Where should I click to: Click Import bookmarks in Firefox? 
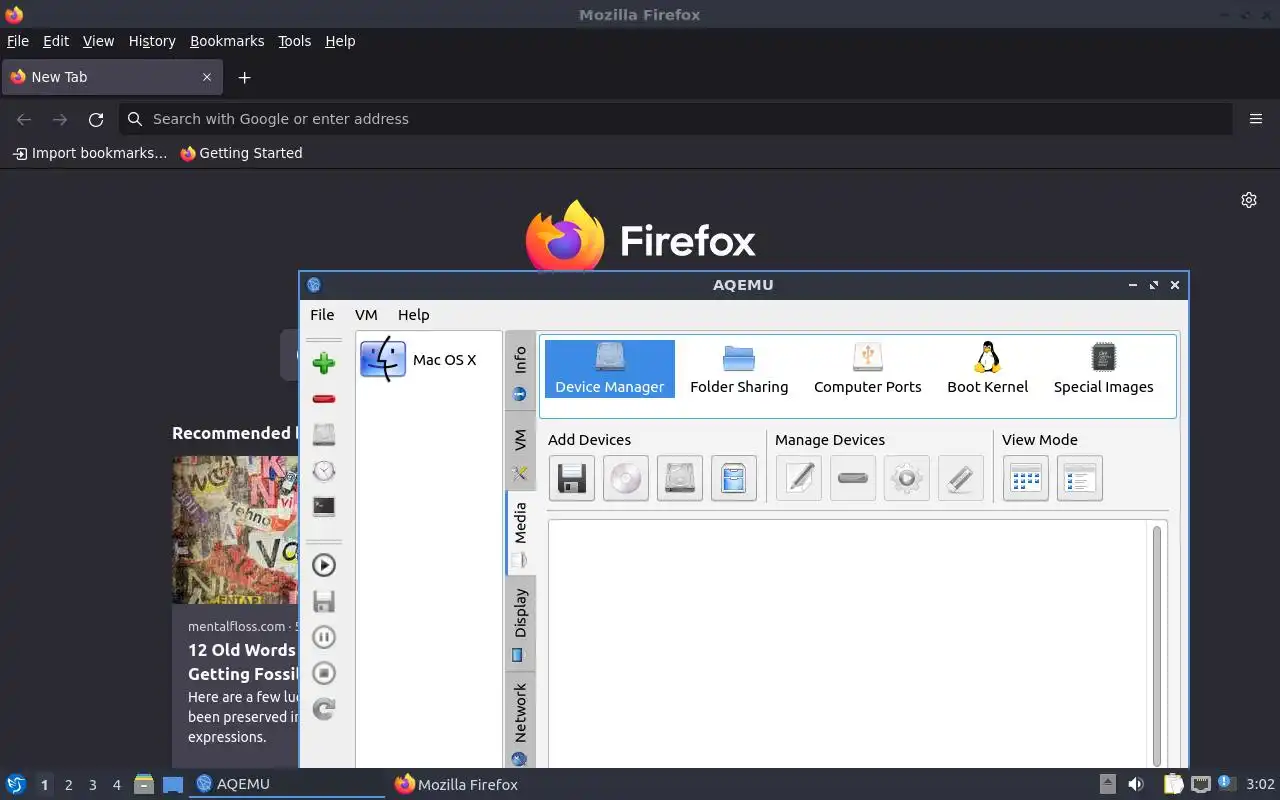click(90, 153)
